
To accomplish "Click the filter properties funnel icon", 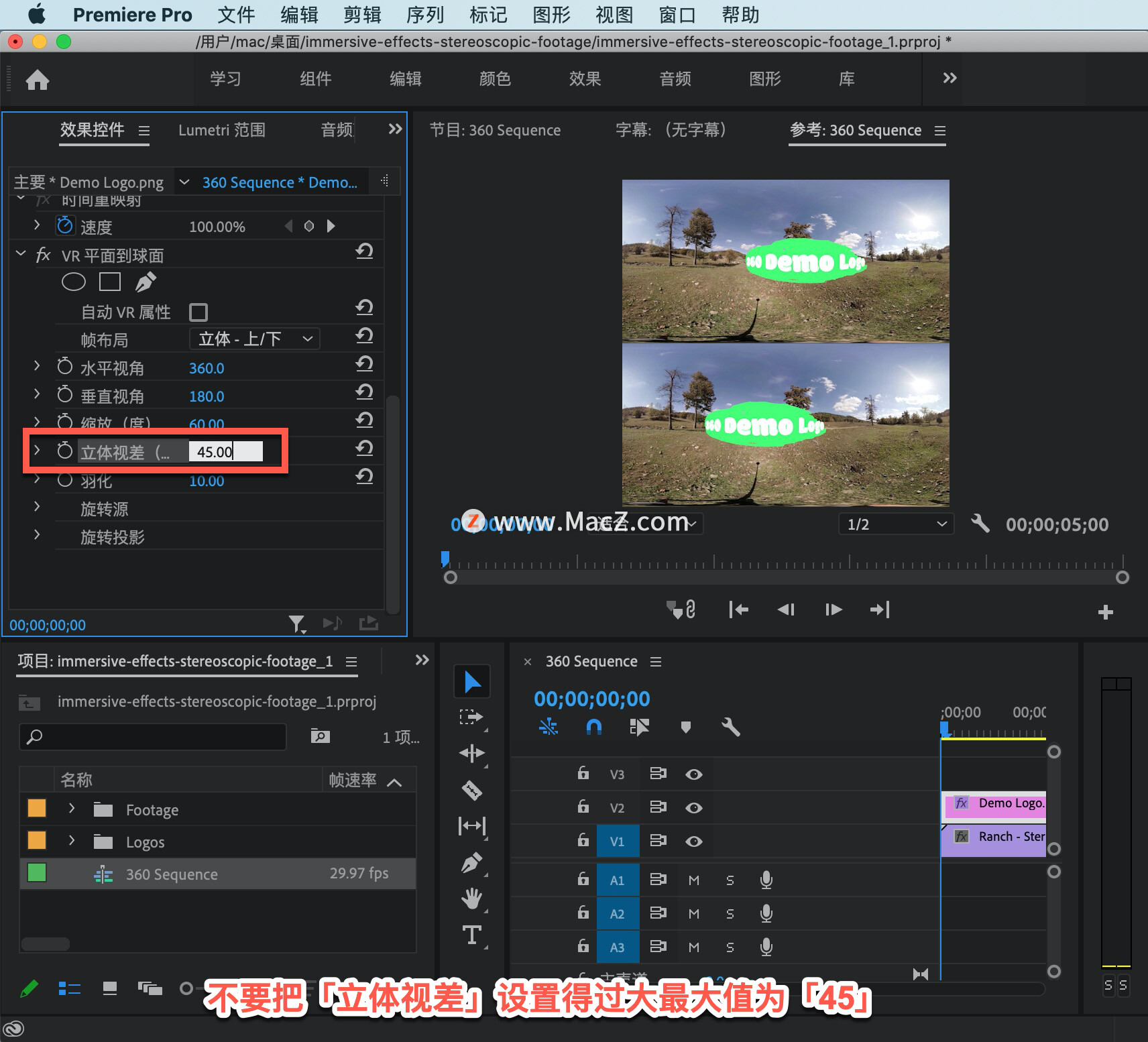I will coord(297,624).
